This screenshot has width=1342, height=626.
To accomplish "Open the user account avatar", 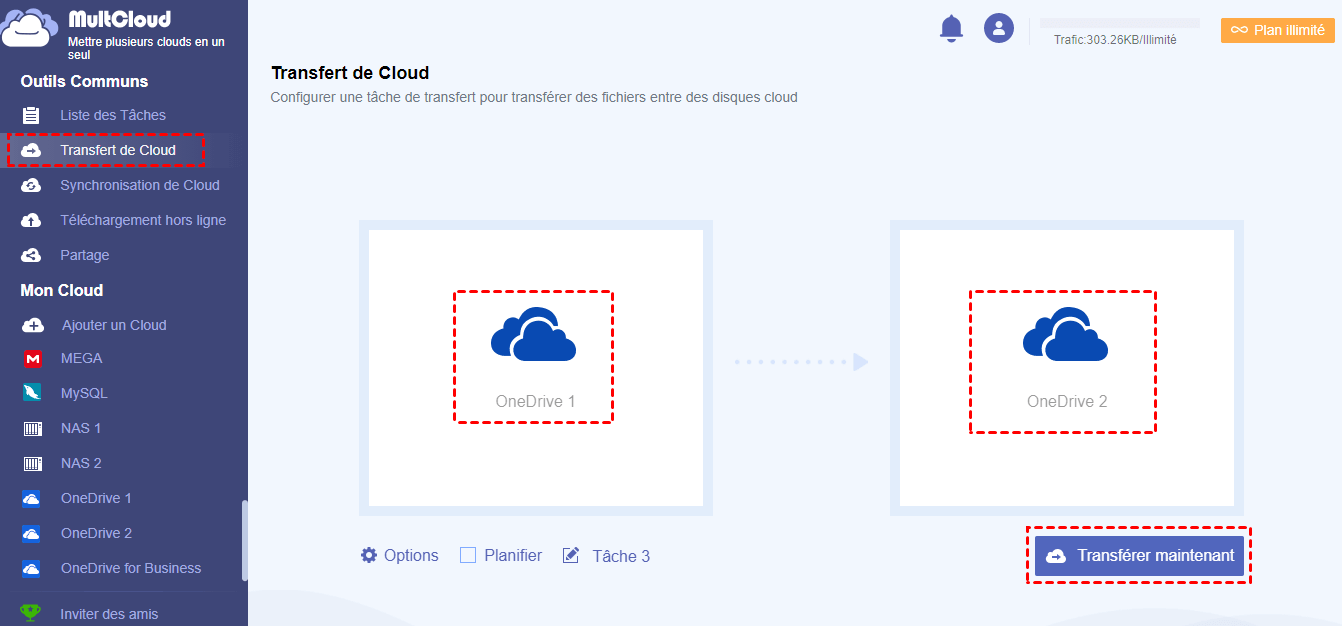I will click(x=999, y=28).
